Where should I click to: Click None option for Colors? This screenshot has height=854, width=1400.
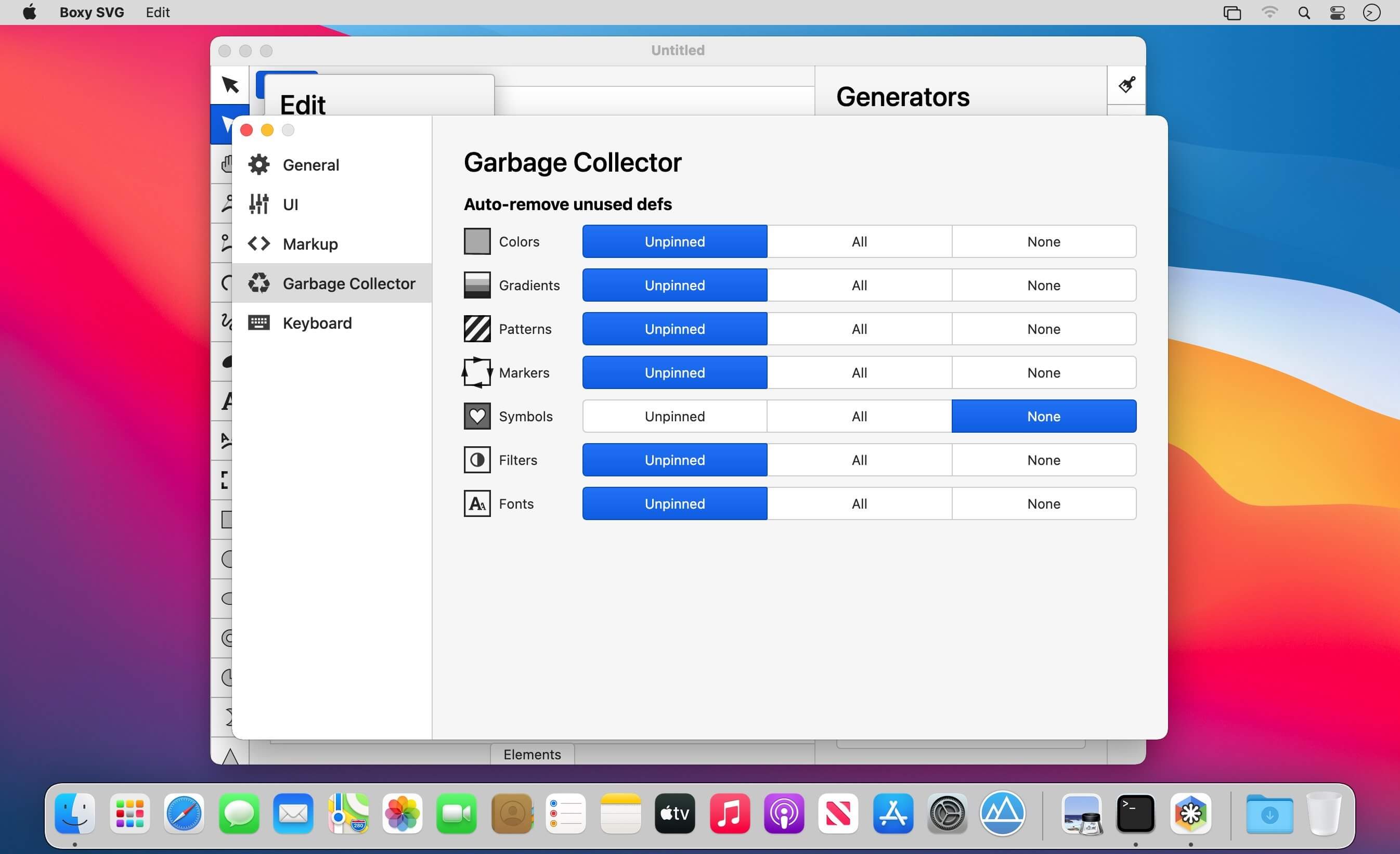[1044, 241]
